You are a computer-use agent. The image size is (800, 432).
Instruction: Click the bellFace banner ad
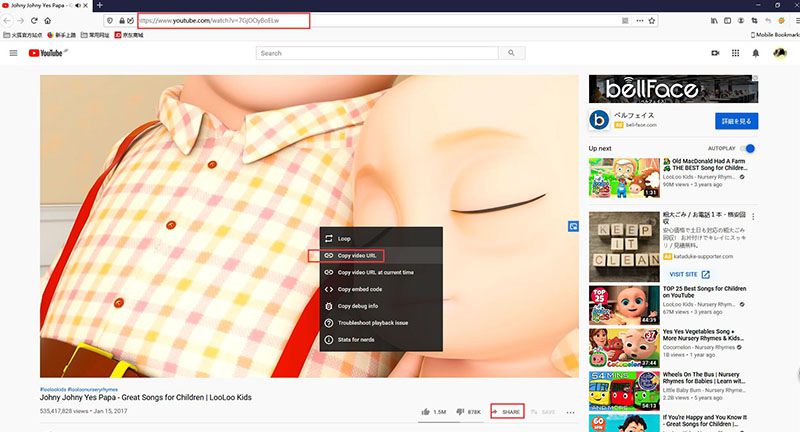pyautogui.click(x=673, y=89)
